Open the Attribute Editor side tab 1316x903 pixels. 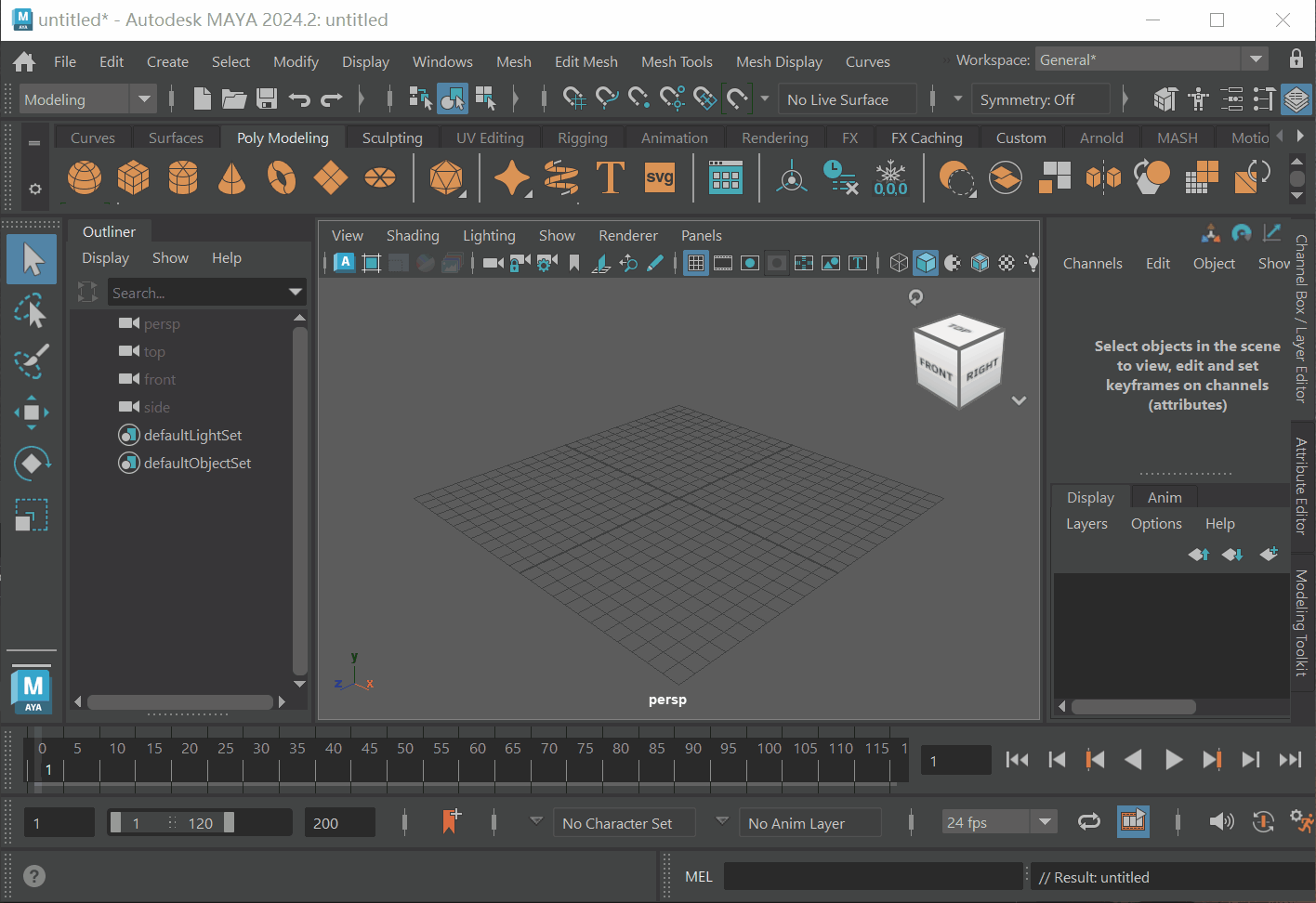(x=1302, y=486)
